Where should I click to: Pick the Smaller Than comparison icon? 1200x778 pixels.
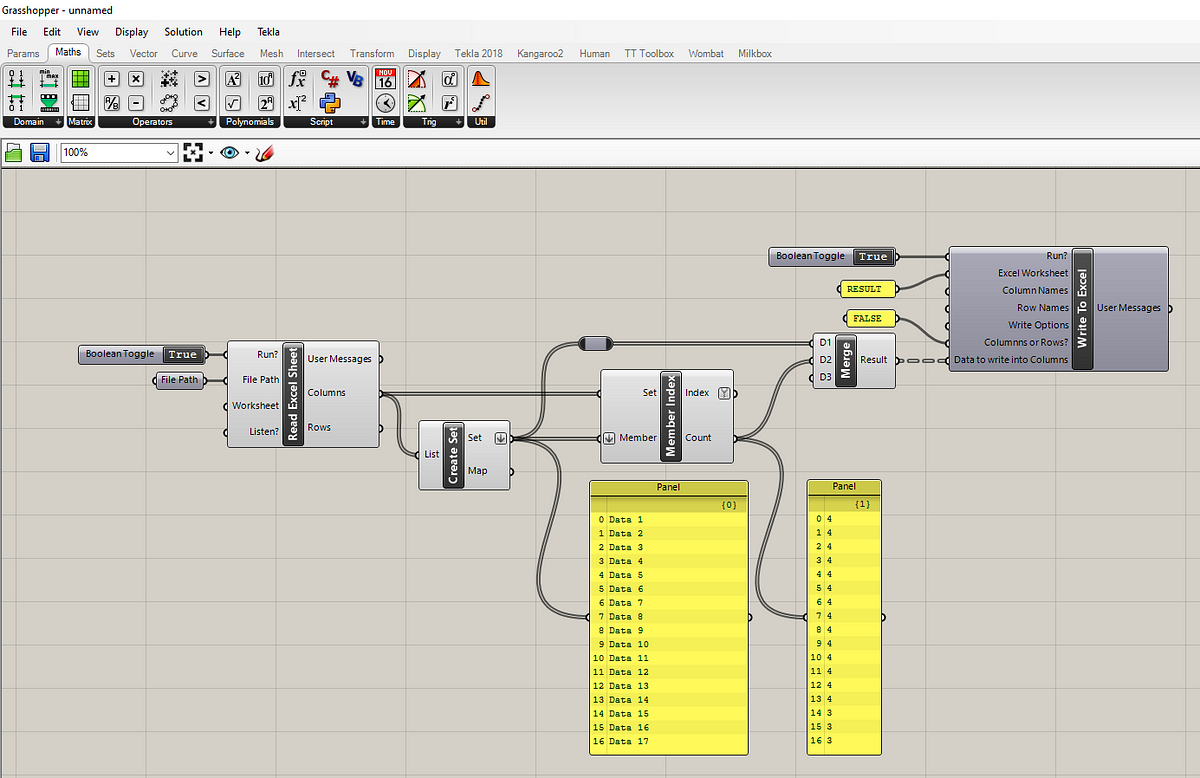202,102
